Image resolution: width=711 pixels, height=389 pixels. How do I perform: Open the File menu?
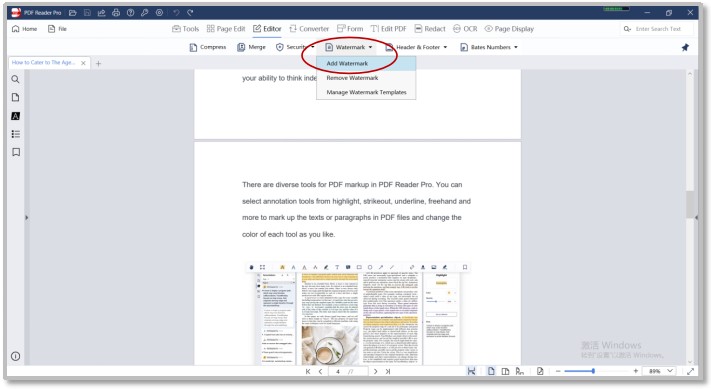click(x=57, y=29)
